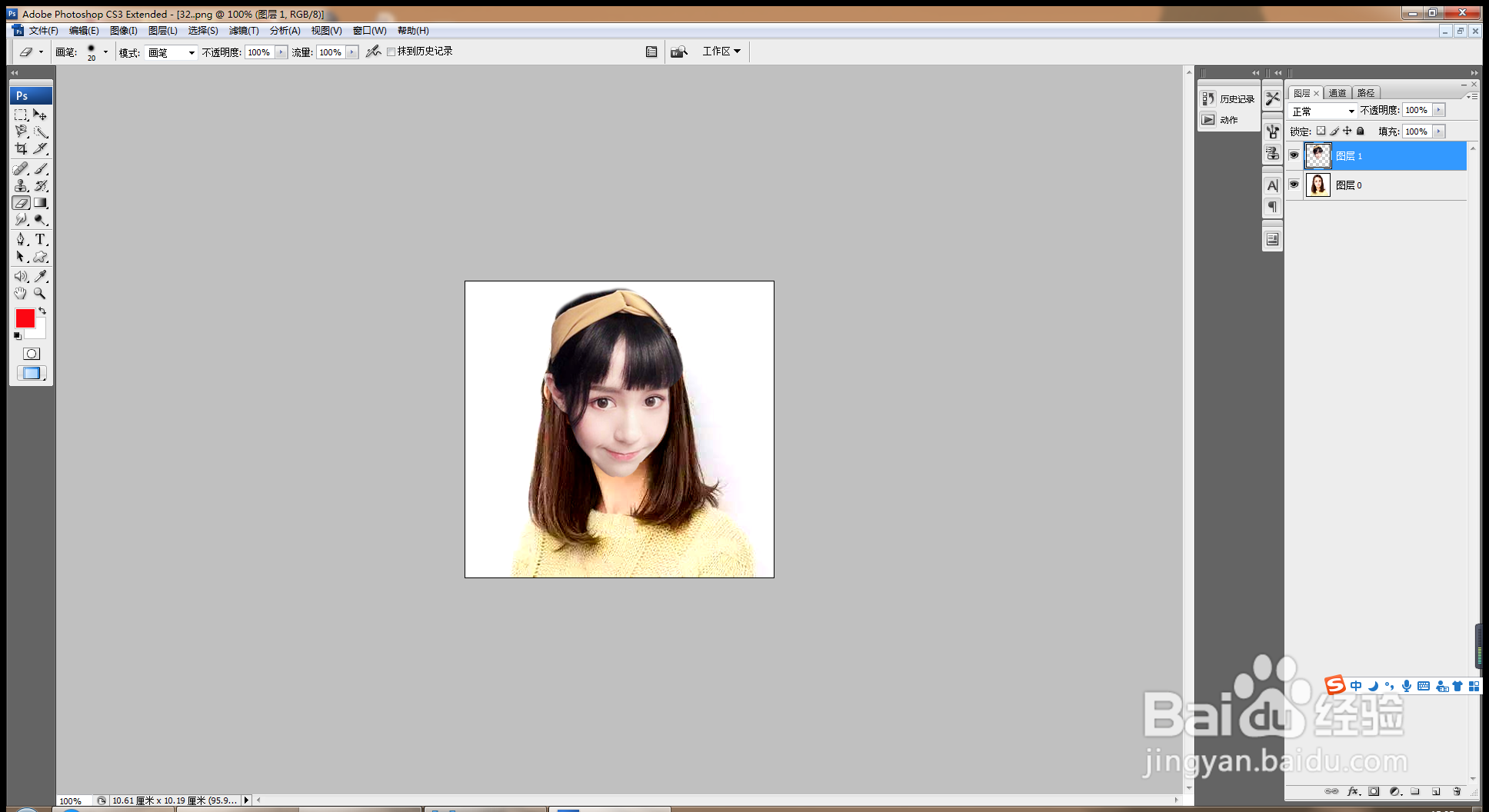Select the Eyedropper tool

pos(41,276)
